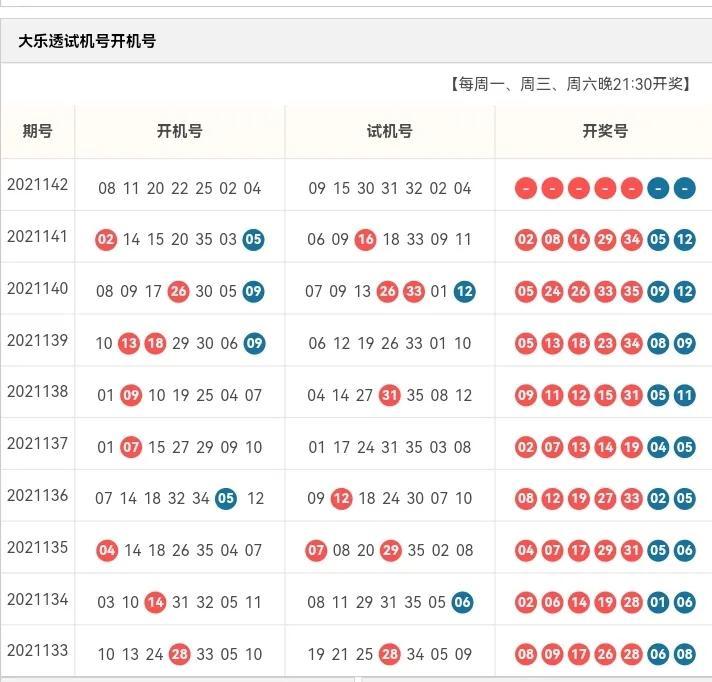712x682 pixels.
Task: Click blue ball 12 in 2021140 试机号
Action: [465, 292]
